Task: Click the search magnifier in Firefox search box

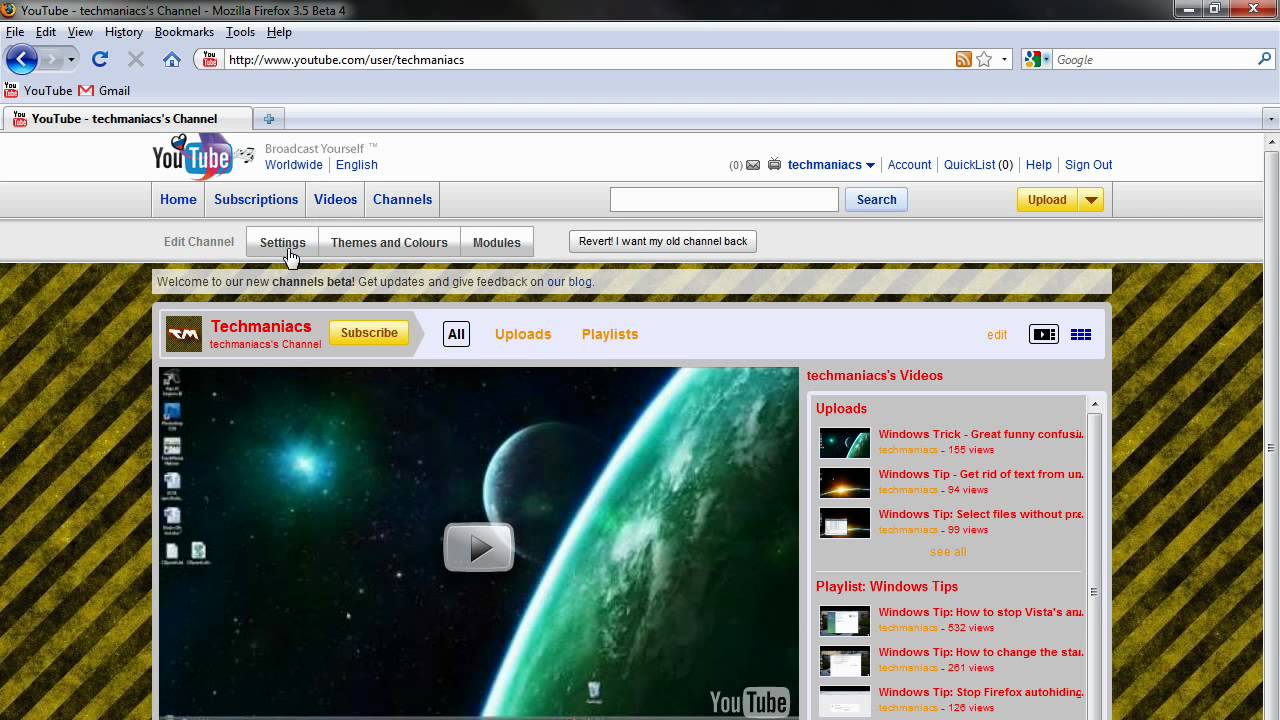Action: coord(1264,59)
